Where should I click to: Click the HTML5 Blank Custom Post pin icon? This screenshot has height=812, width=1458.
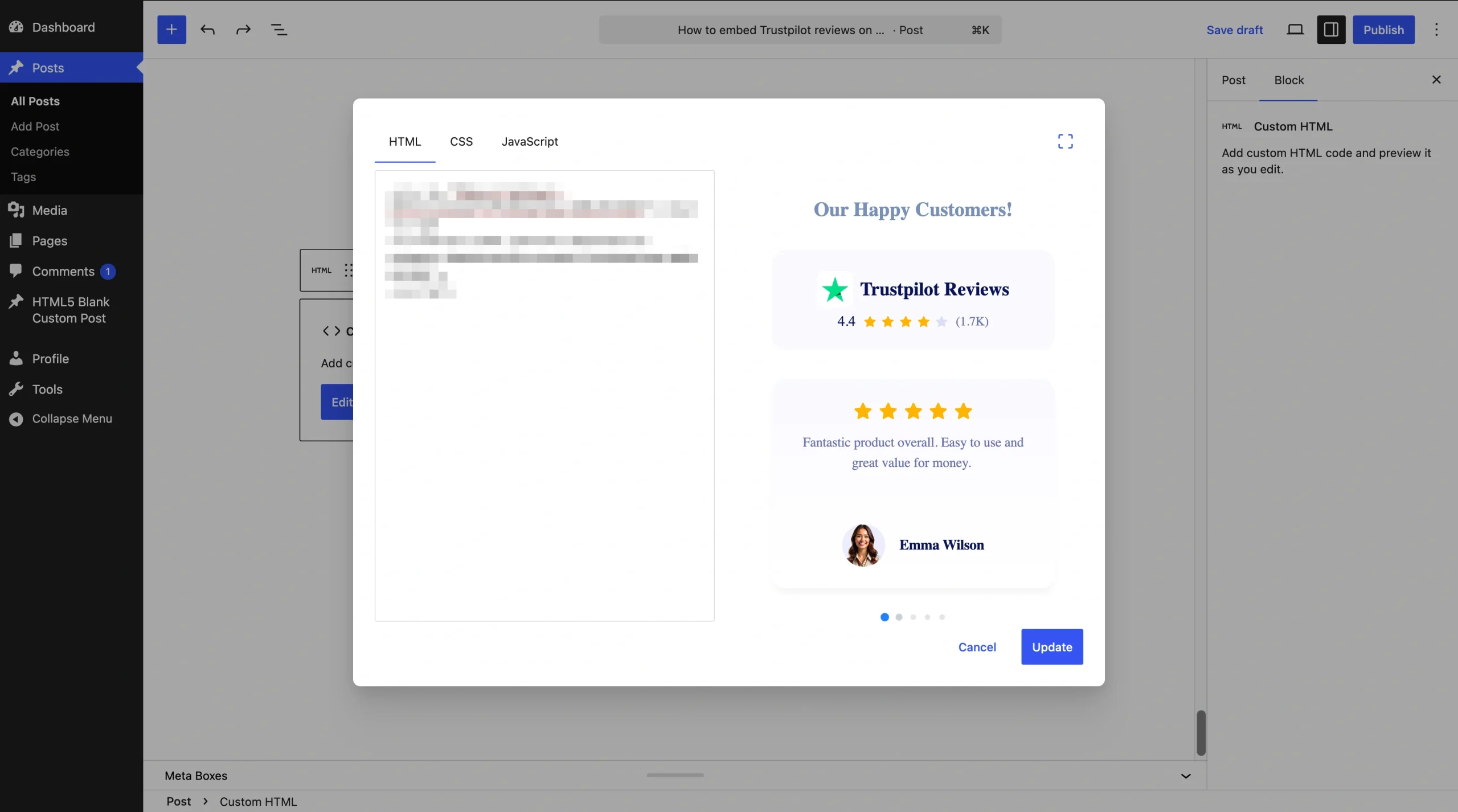(16, 301)
